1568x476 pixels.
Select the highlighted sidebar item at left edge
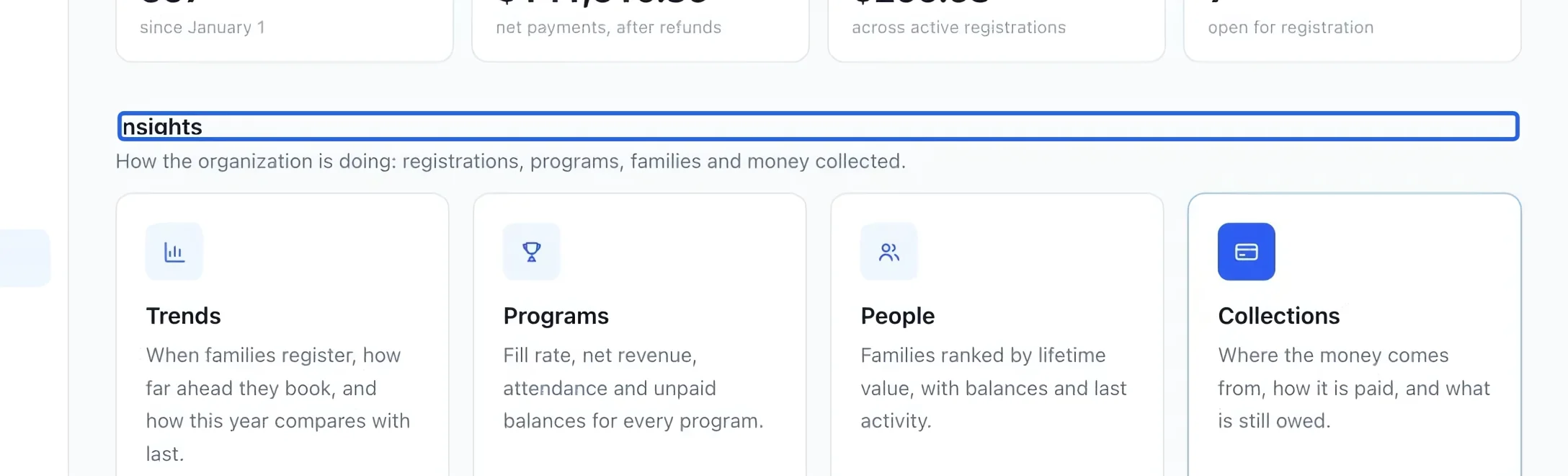pyautogui.click(x=25, y=258)
